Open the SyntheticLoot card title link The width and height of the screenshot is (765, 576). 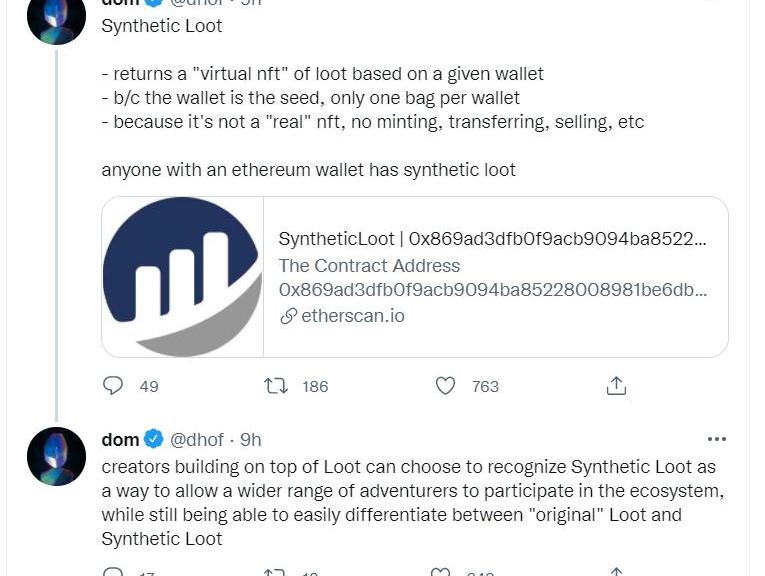(x=492, y=239)
